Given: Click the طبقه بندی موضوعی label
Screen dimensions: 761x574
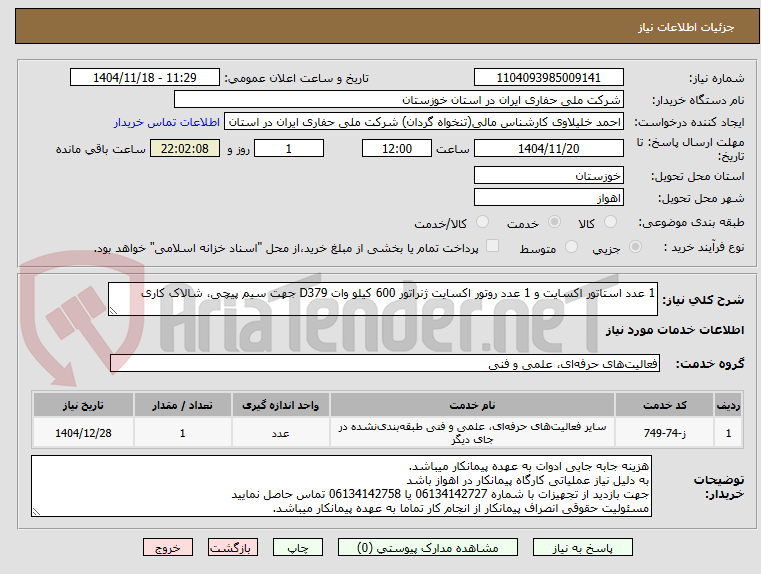Looking at the screenshot, I should [x=691, y=223].
